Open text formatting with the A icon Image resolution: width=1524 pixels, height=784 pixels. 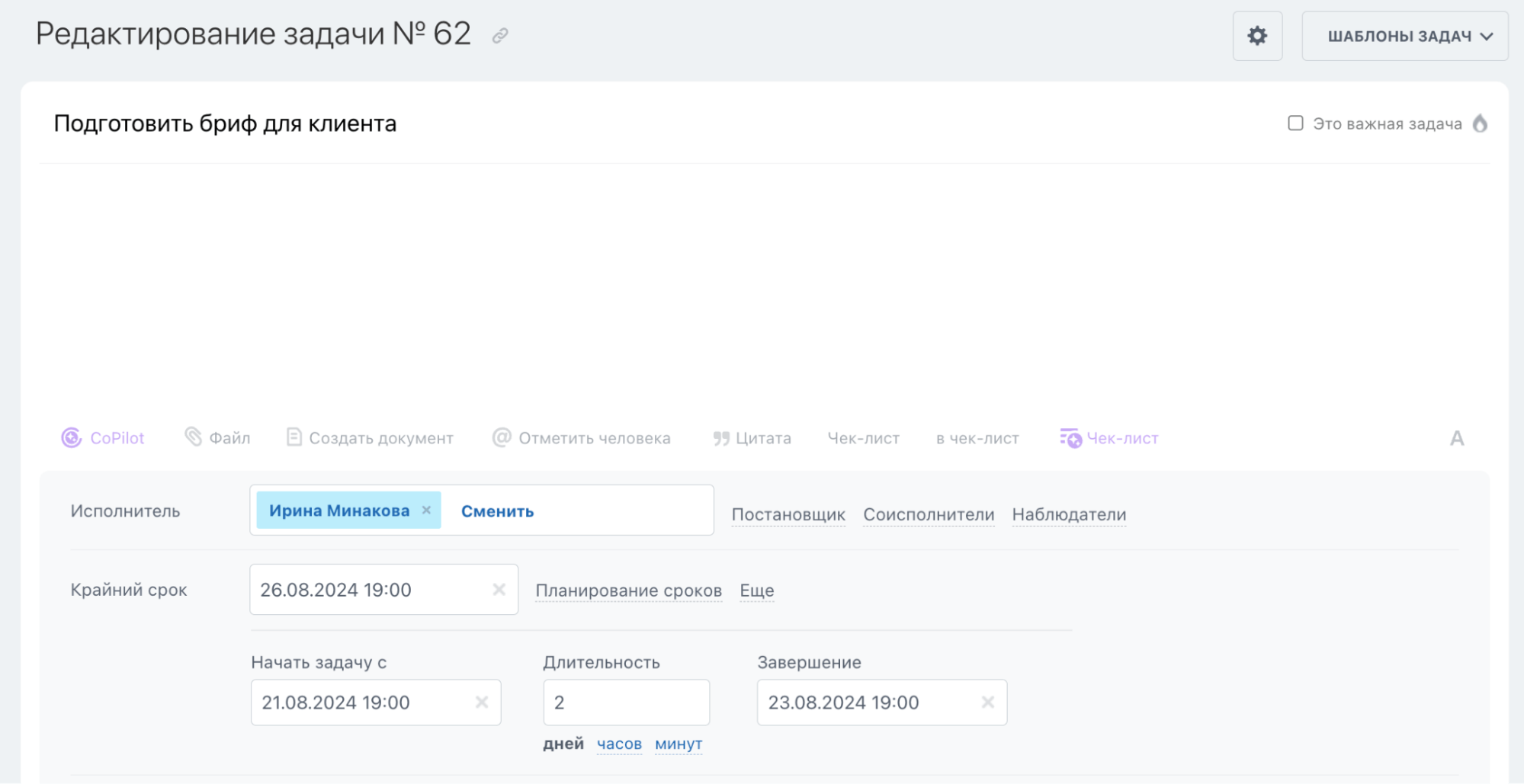click(x=1457, y=437)
